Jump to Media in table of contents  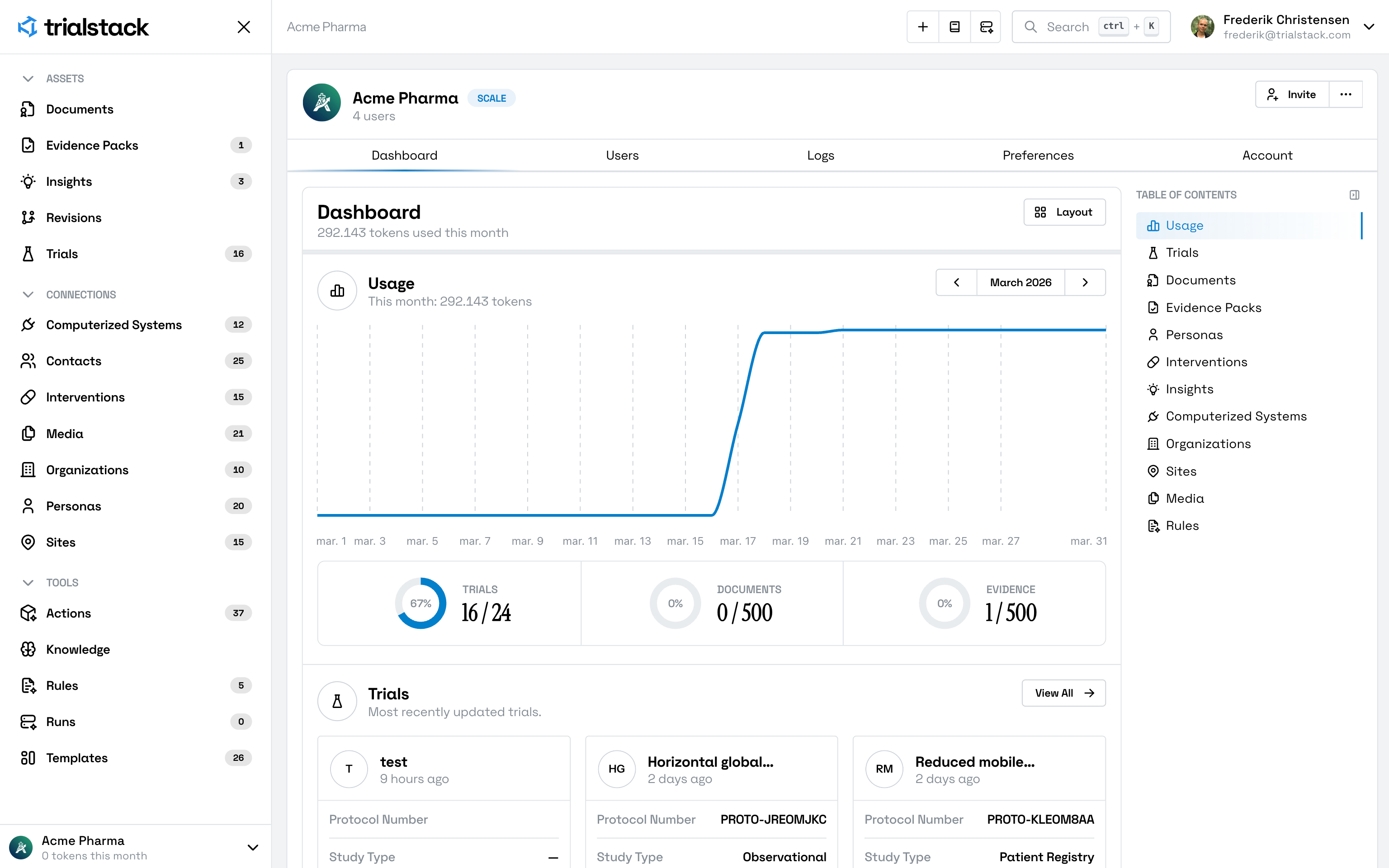[1248, 498]
